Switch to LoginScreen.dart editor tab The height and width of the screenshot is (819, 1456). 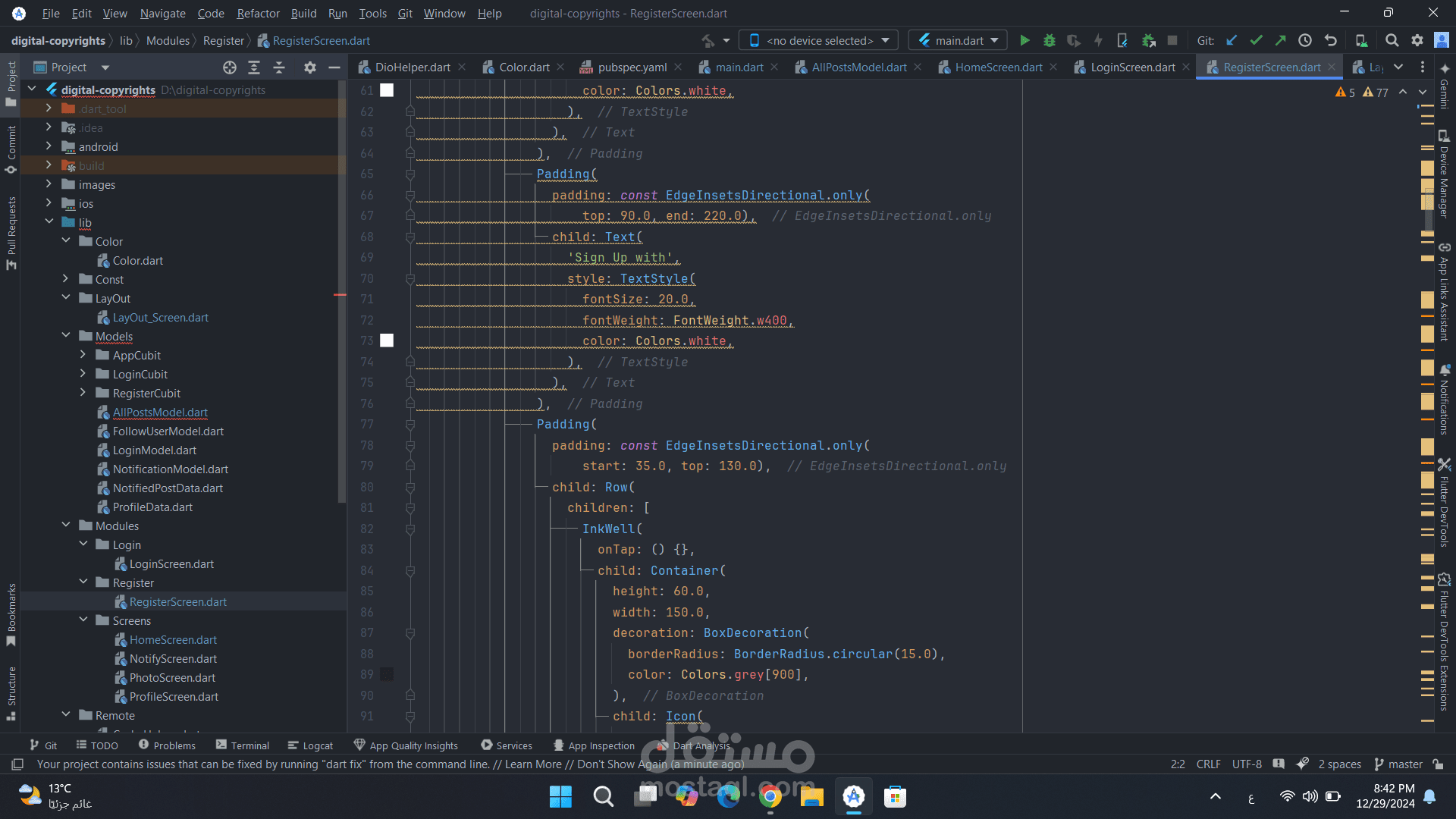tap(1132, 67)
